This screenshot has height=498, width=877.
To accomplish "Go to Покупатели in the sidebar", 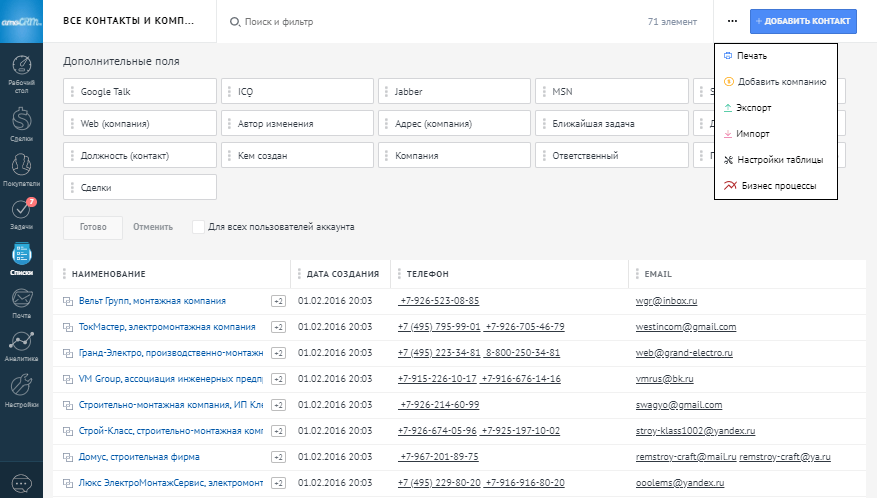I will pyautogui.click(x=21, y=169).
